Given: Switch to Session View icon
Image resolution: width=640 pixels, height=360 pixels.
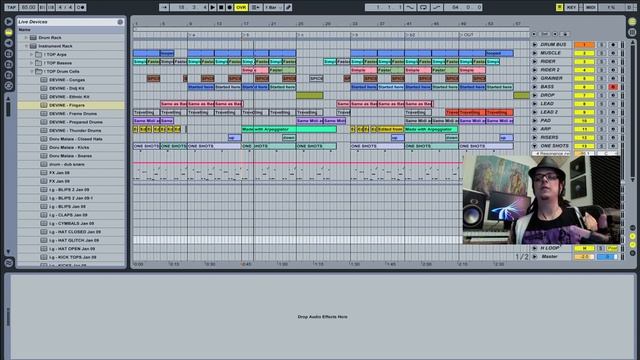Looking at the screenshot, I should coord(632,32).
